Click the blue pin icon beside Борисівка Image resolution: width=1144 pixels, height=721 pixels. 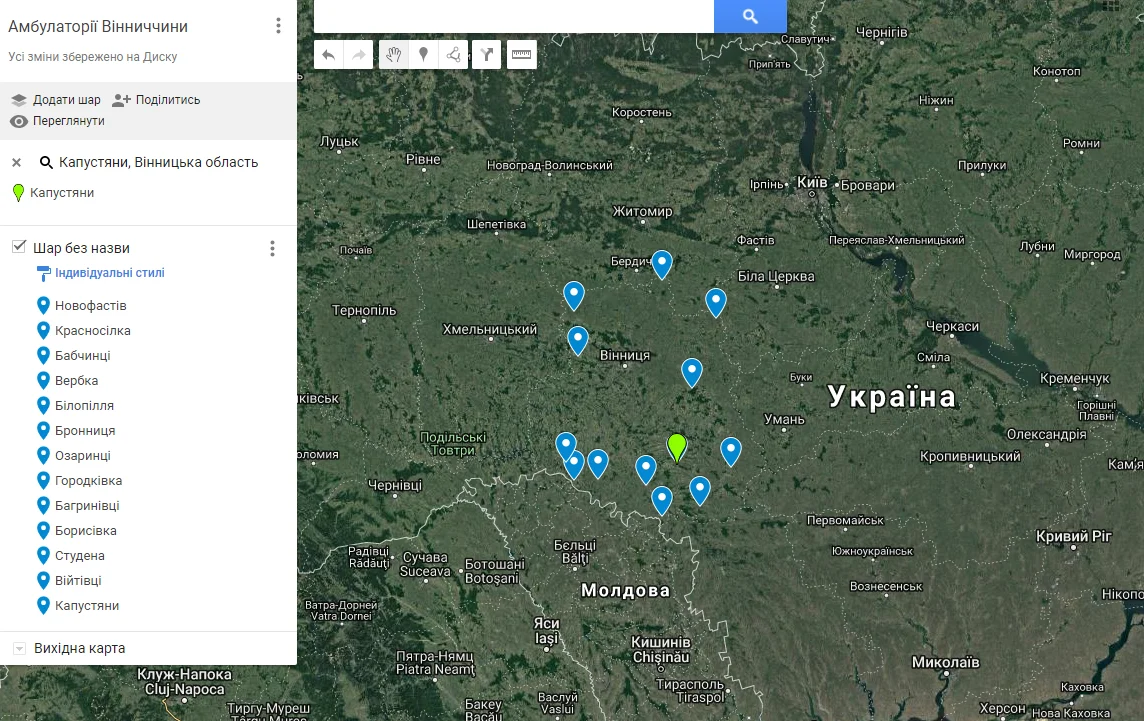43,531
